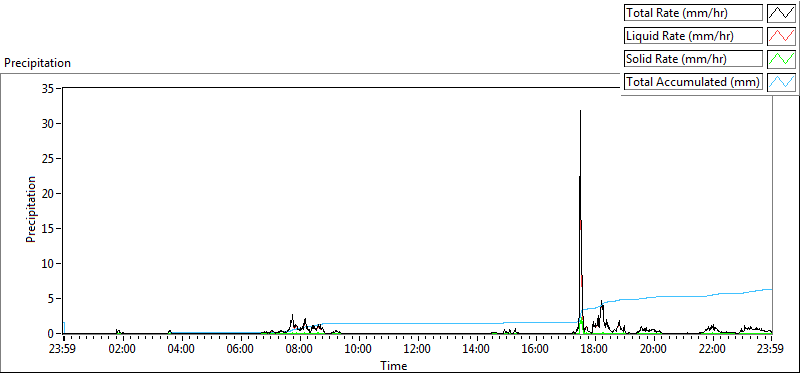Screen dimensions: 800x373
Task: Click the Solid Rate green line icon
Action: tap(781, 59)
